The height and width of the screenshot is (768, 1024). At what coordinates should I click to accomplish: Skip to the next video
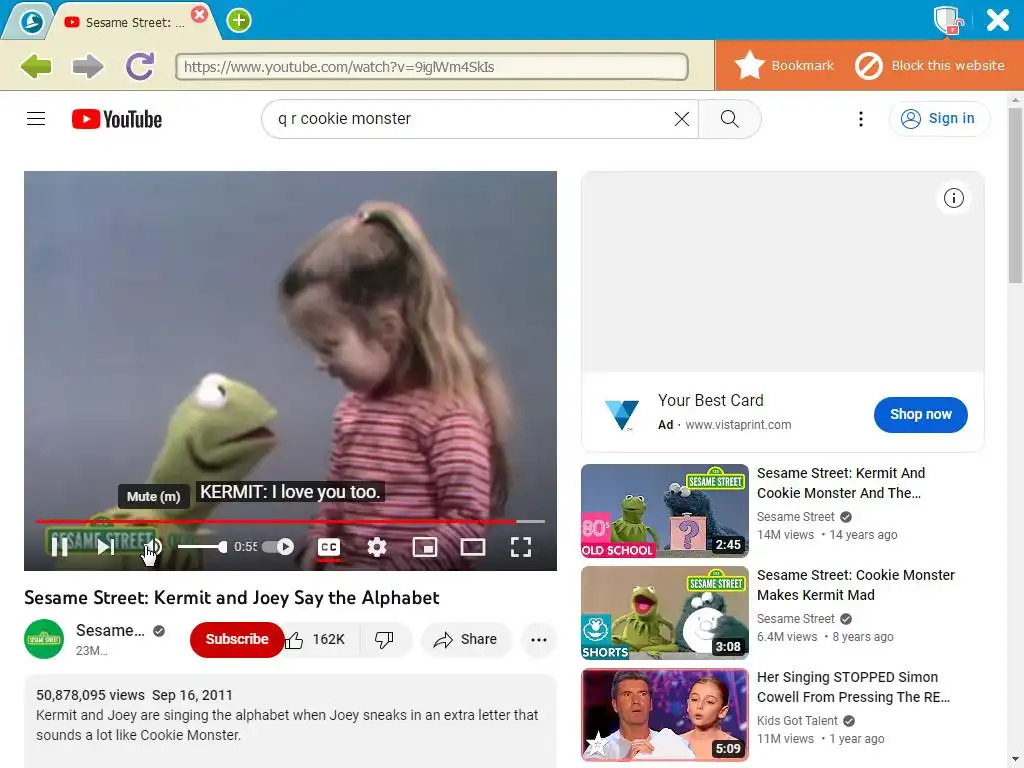[106, 547]
